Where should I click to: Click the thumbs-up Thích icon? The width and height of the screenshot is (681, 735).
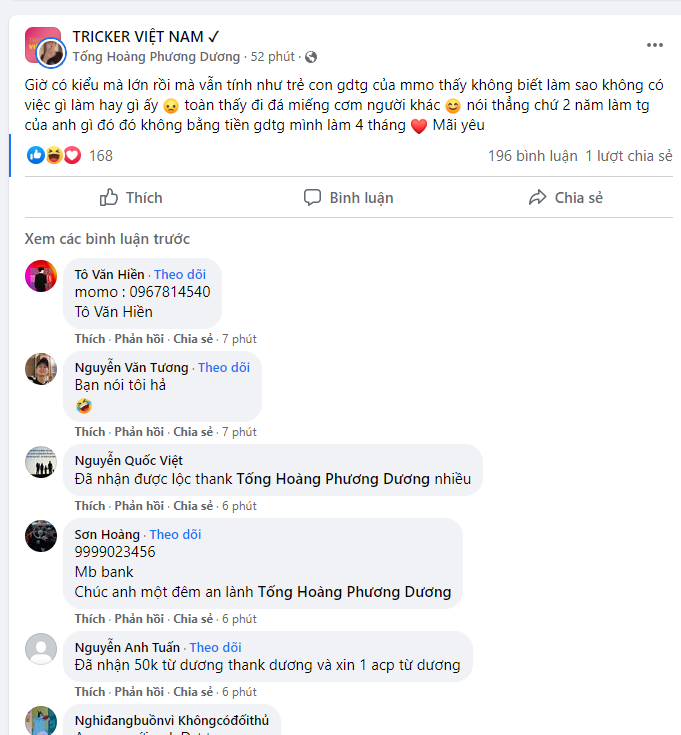coord(109,197)
